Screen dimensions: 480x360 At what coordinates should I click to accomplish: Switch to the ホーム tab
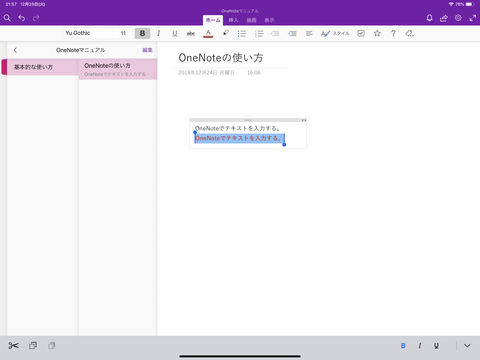point(213,20)
